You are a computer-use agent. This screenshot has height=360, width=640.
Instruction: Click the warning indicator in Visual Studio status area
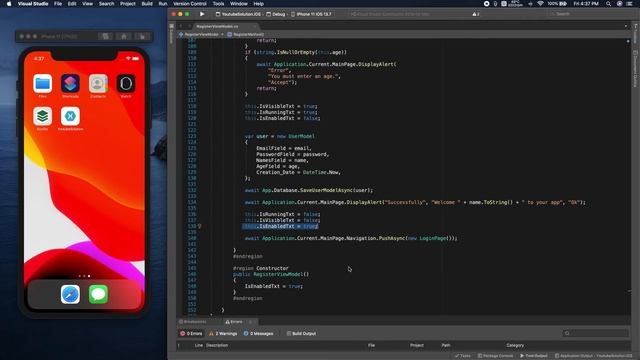(x=476, y=14)
